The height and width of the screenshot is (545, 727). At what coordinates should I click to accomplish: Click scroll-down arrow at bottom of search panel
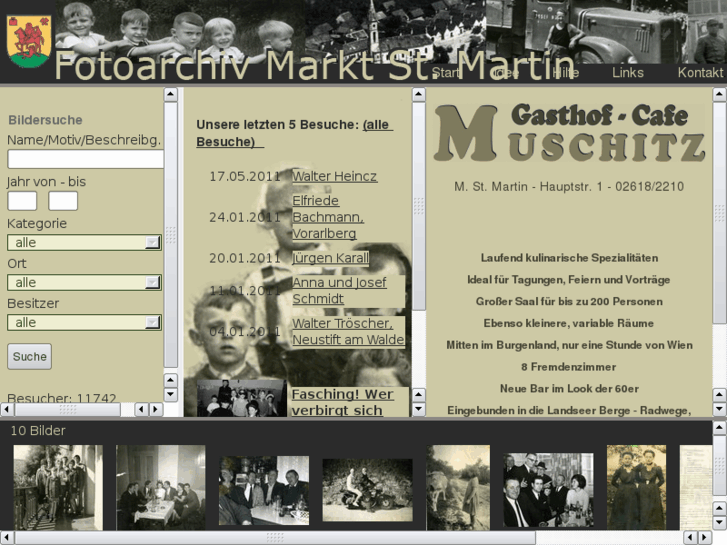(x=171, y=395)
